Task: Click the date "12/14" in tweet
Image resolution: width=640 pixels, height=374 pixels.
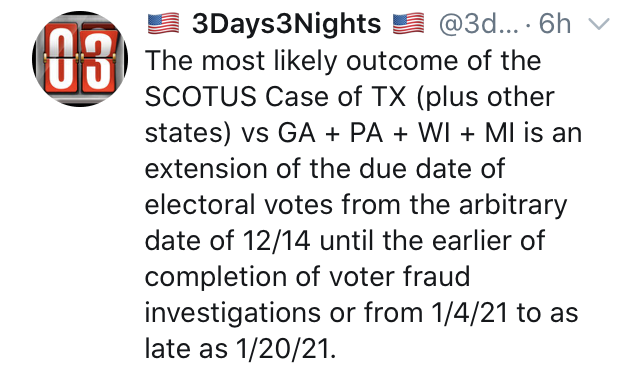Action: 276,241
